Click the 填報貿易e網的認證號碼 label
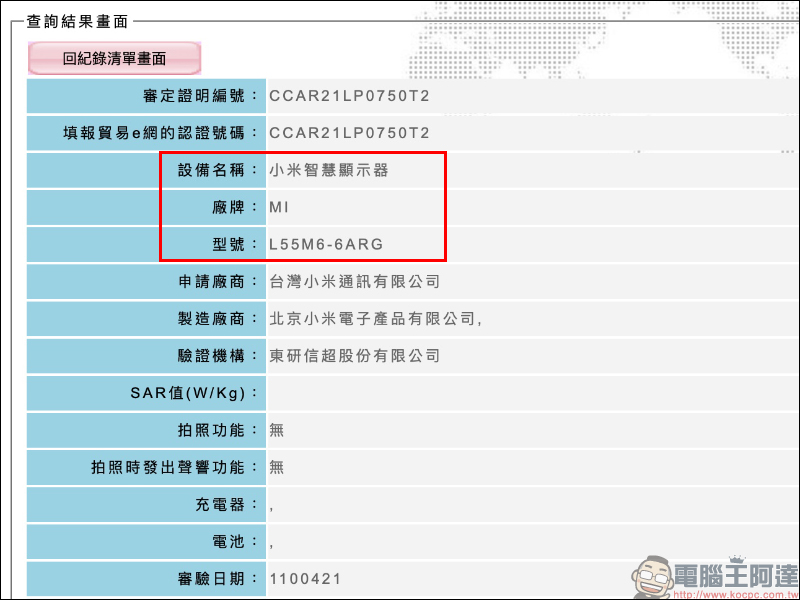This screenshot has width=800, height=600. [160, 133]
